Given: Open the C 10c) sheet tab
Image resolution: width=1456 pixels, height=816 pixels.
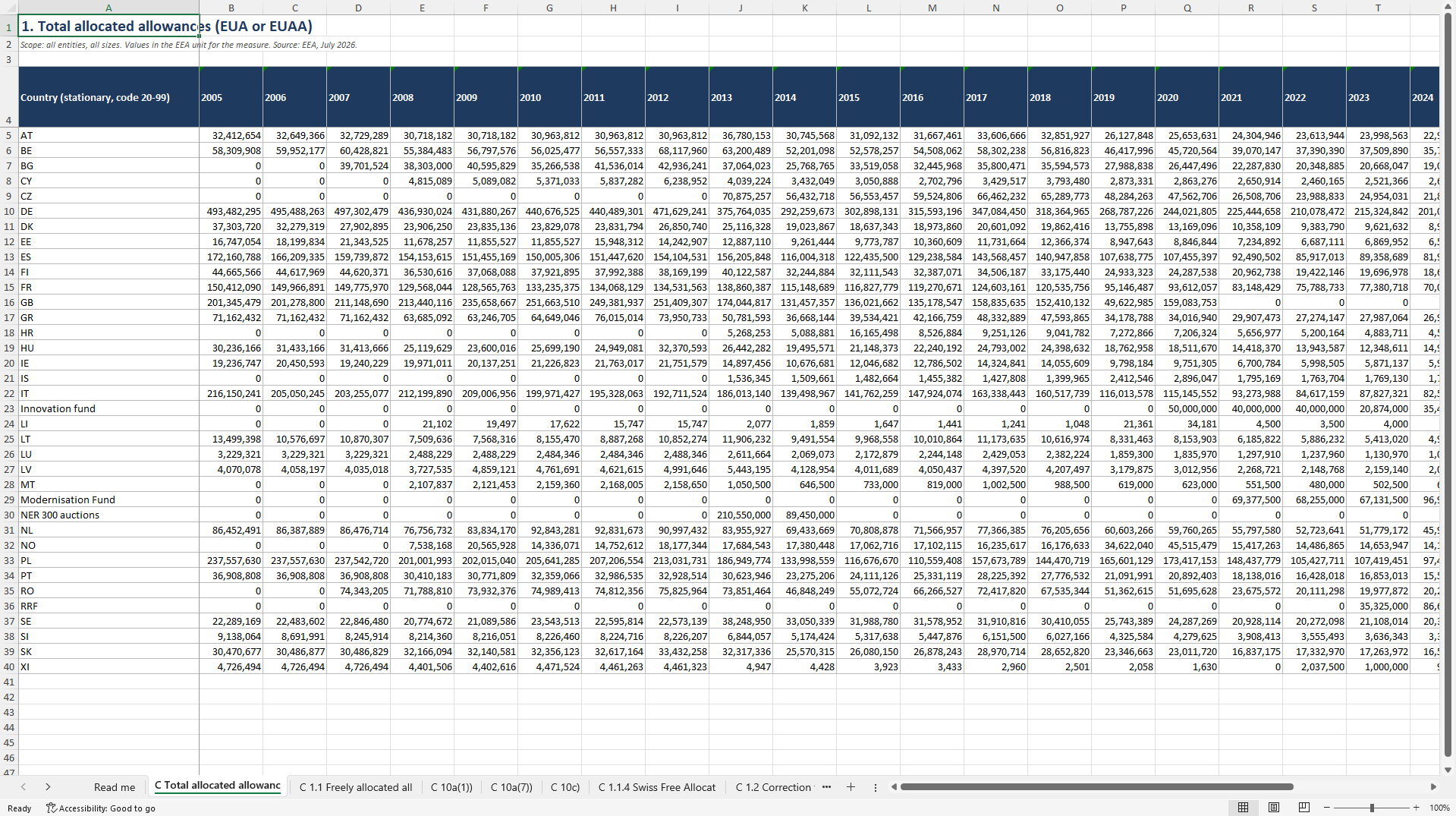Looking at the screenshot, I should (565, 787).
